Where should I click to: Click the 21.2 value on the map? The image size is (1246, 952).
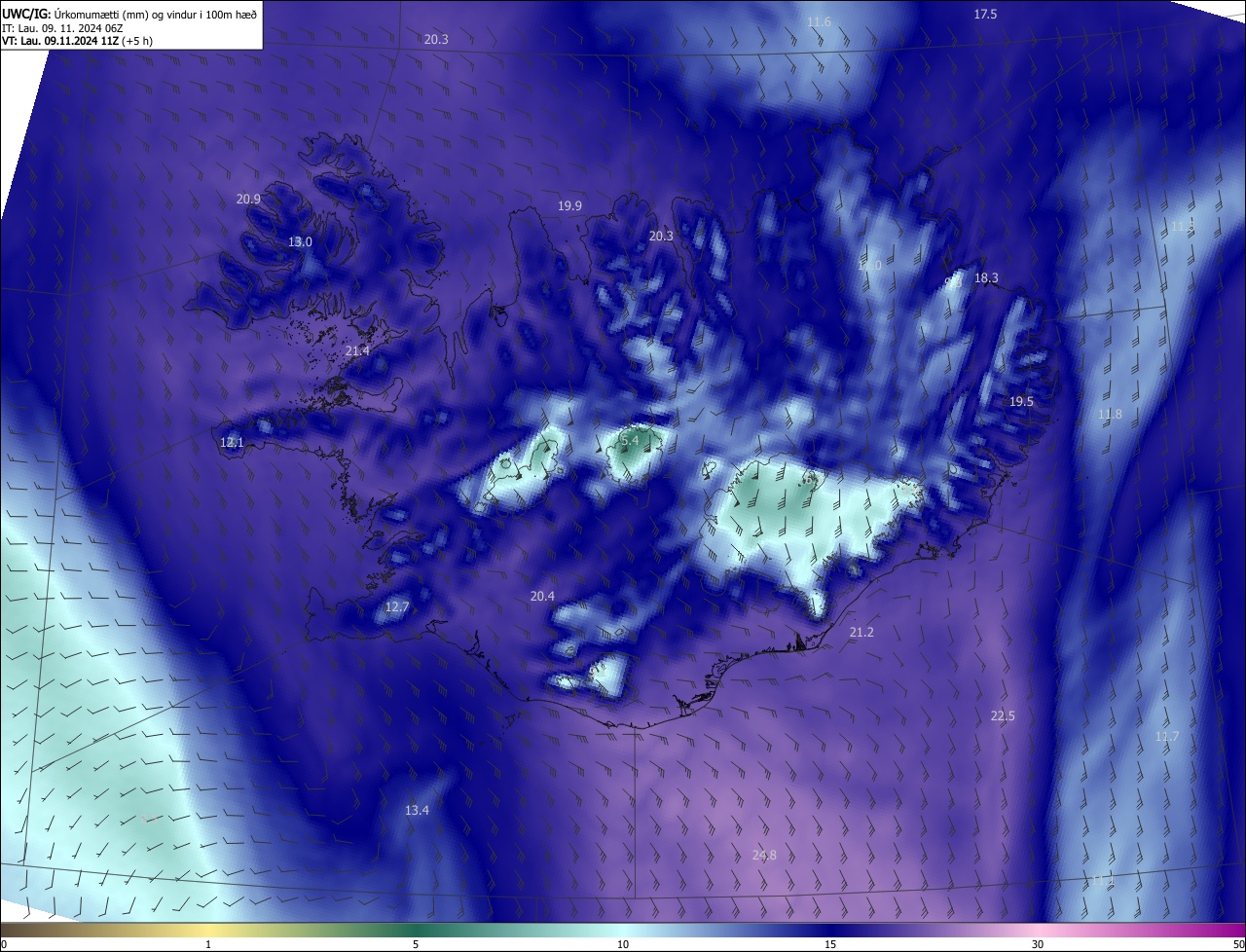click(x=861, y=632)
